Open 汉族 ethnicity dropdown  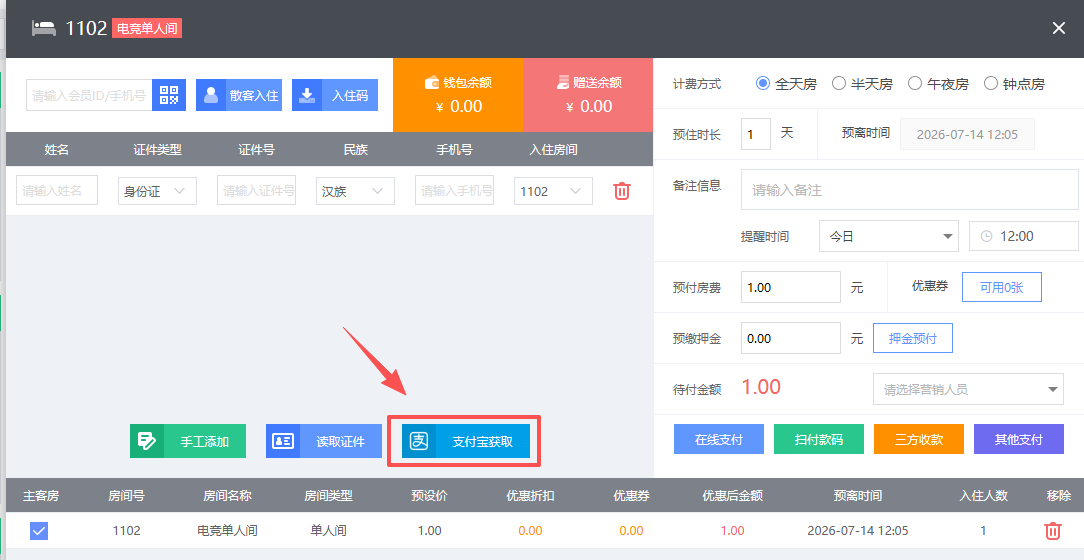click(355, 191)
